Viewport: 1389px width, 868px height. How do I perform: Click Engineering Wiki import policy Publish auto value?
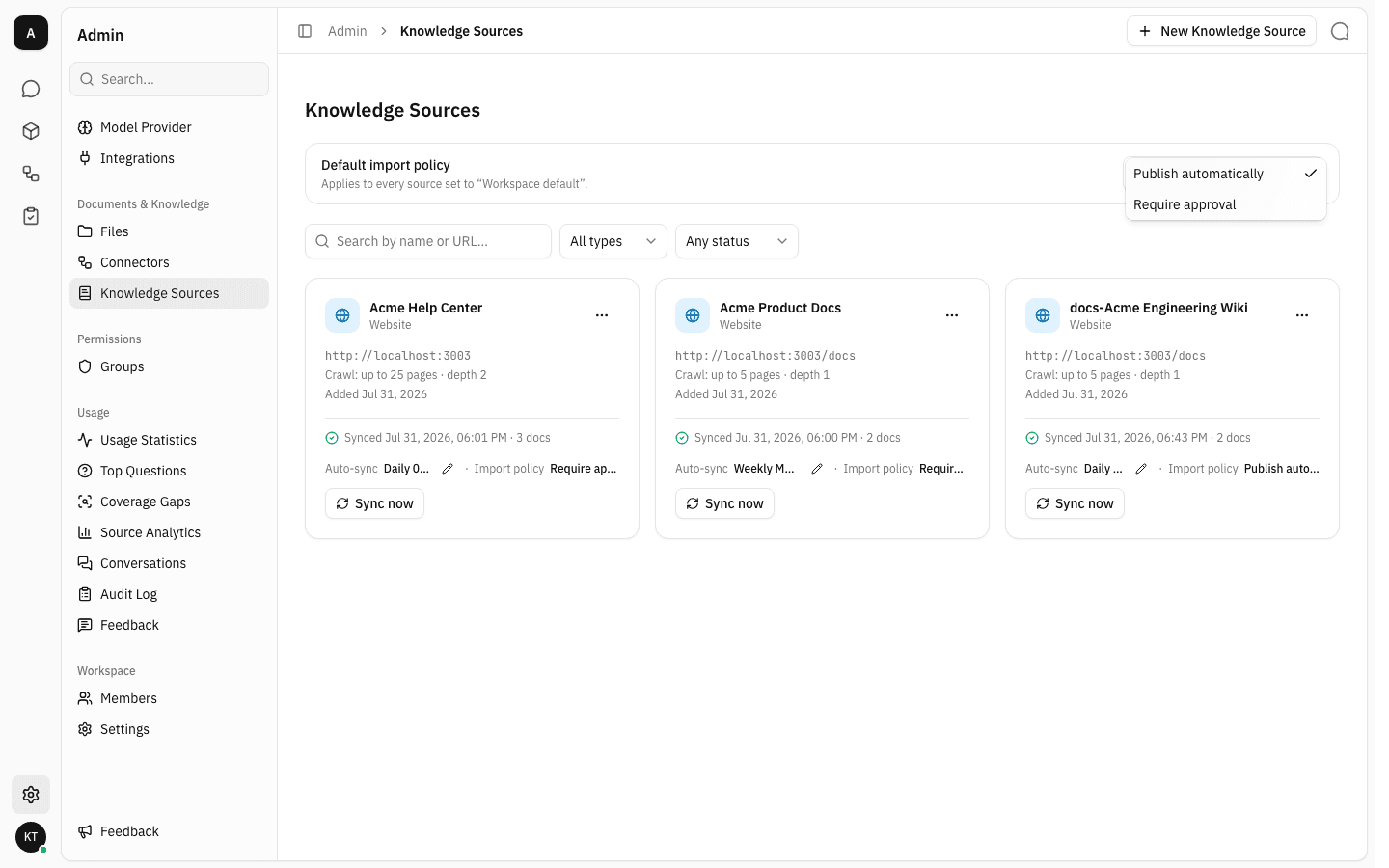pyautogui.click(x=1282, y=469)
